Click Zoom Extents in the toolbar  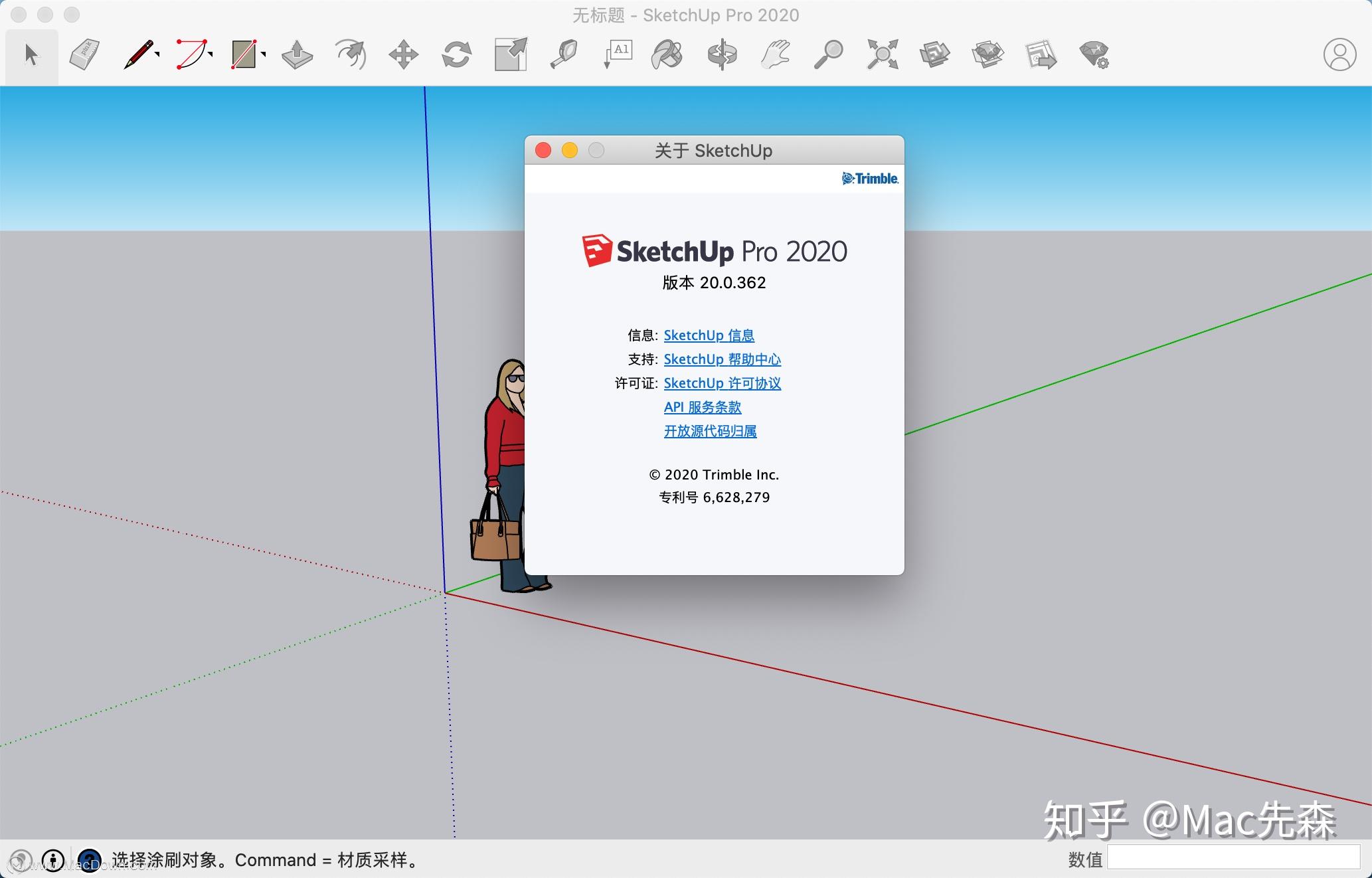click(882, 54)
